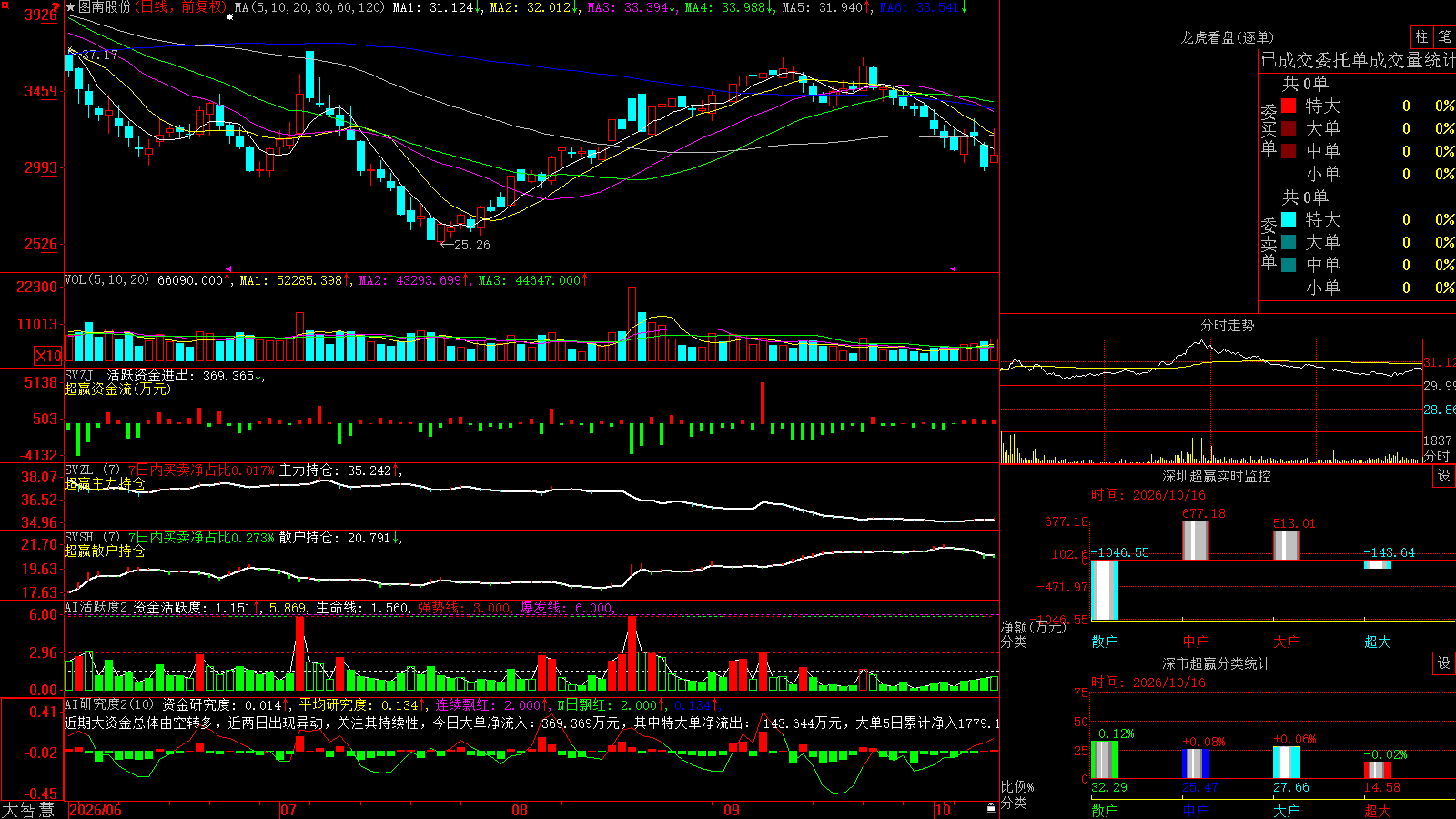Click the left purple triangle marker below K-line chart
This screenshot has height=819, width=1456.
pyautogui.click(x=228, y=268)
